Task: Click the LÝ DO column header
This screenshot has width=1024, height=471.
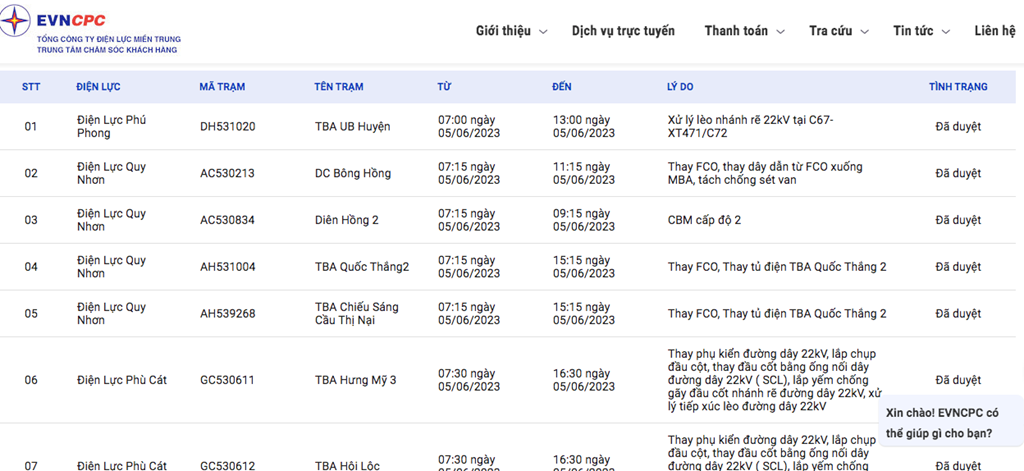Action: (x=680, y=86)
